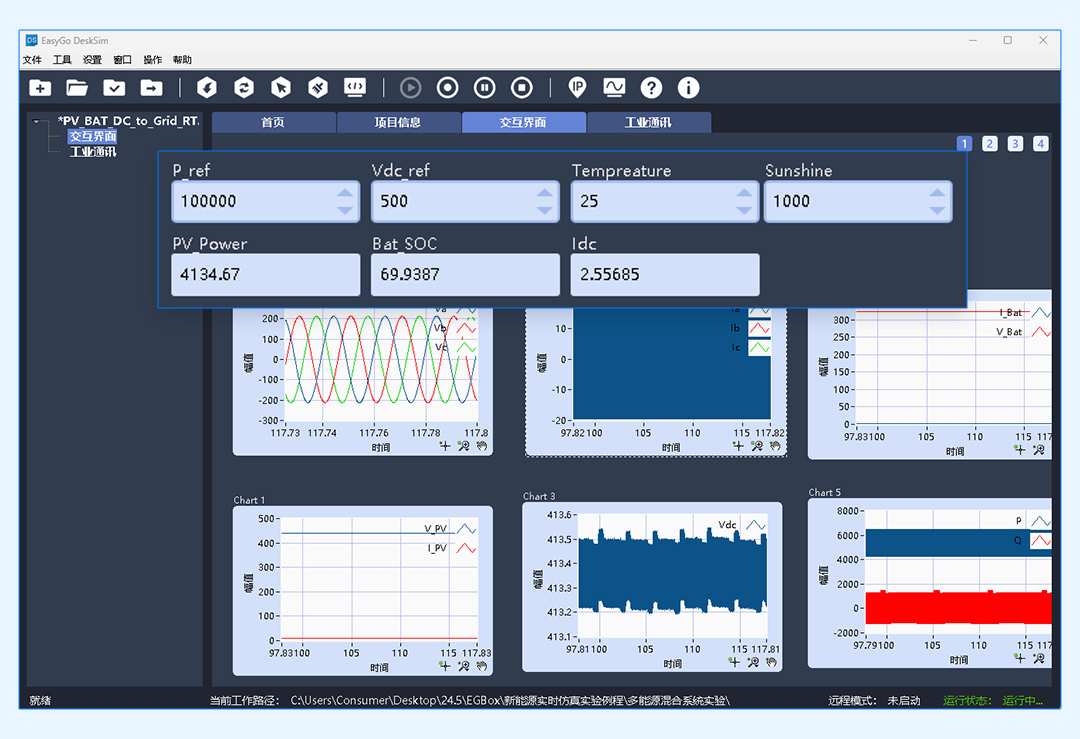Select interface page 4 button

coord(1040,144)
